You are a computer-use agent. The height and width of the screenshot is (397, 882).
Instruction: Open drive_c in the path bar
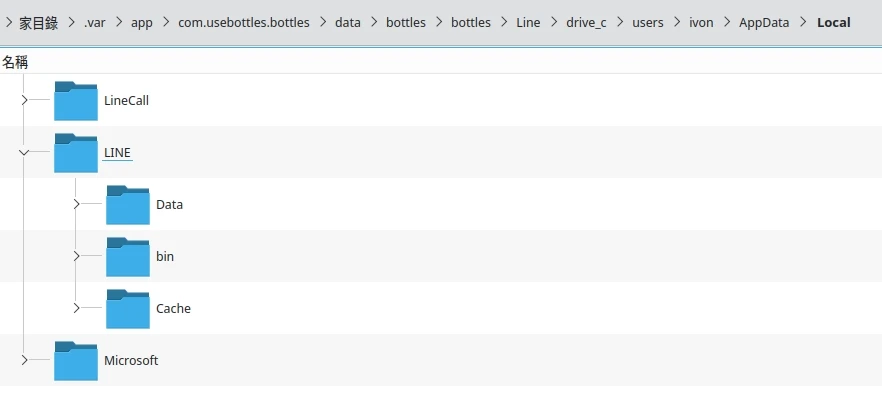[x=586, y=22]
